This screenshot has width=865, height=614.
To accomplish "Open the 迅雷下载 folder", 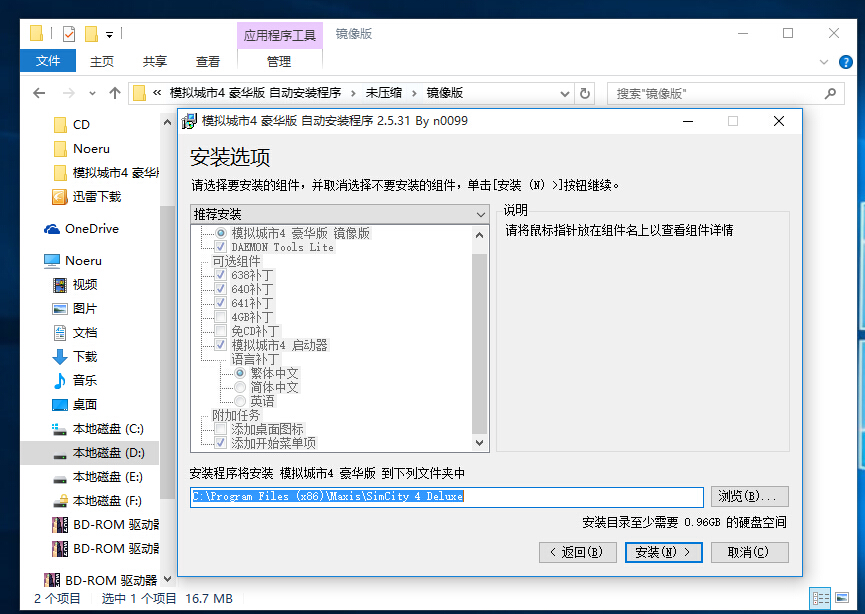I will point(96,197).
